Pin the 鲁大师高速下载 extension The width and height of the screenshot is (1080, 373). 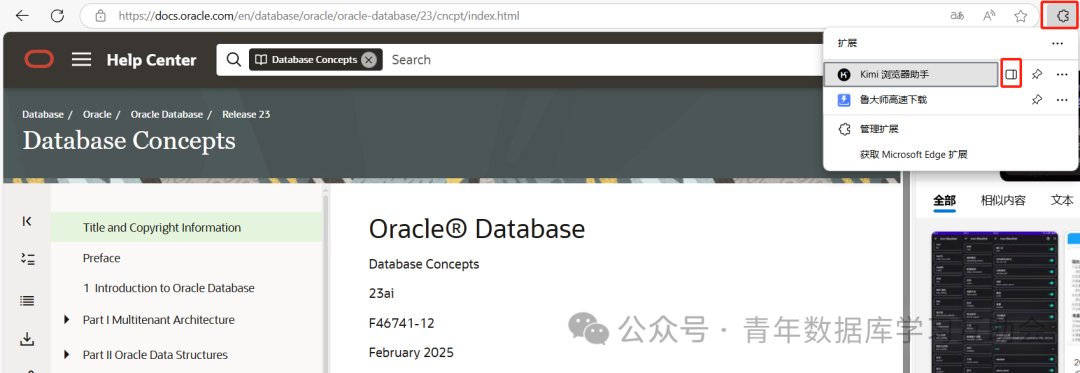[x=1036, y=100]
